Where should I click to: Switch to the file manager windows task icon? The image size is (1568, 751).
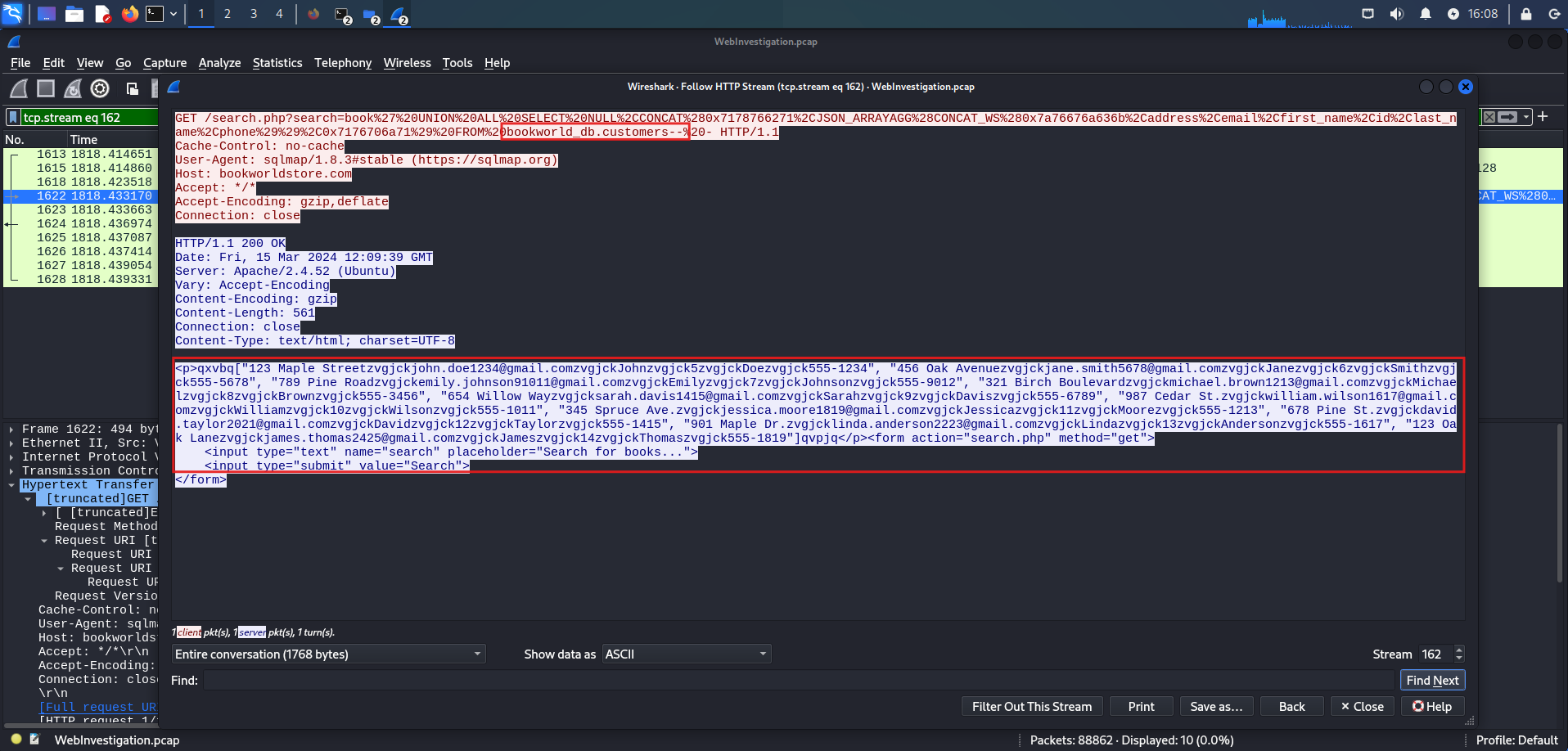coord(371,15)
